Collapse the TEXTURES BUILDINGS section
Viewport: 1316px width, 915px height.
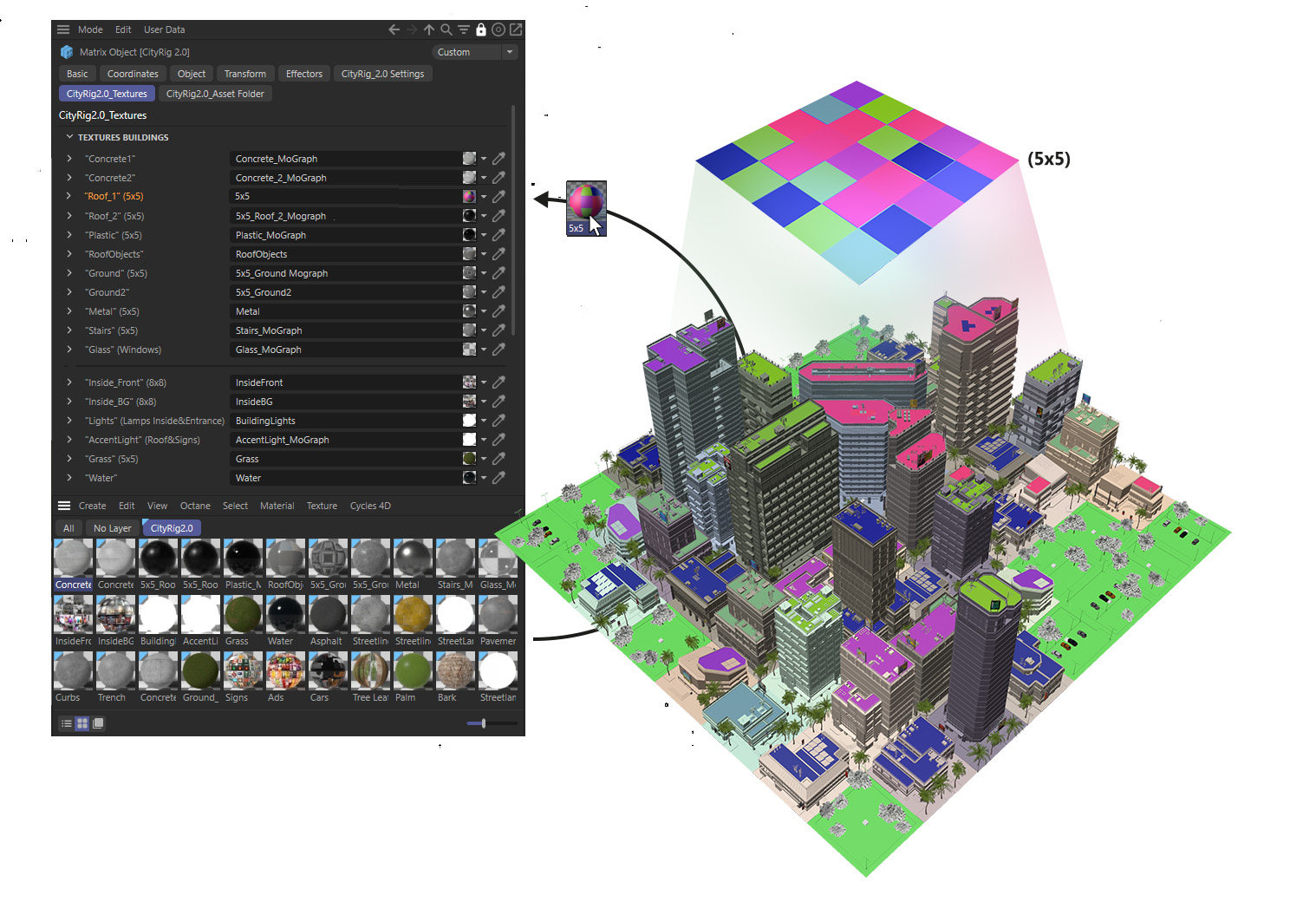[x=69, y=137]
